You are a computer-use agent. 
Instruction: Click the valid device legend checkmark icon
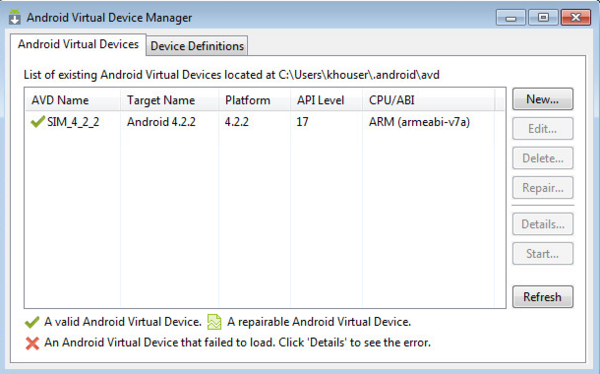(32, 322)
